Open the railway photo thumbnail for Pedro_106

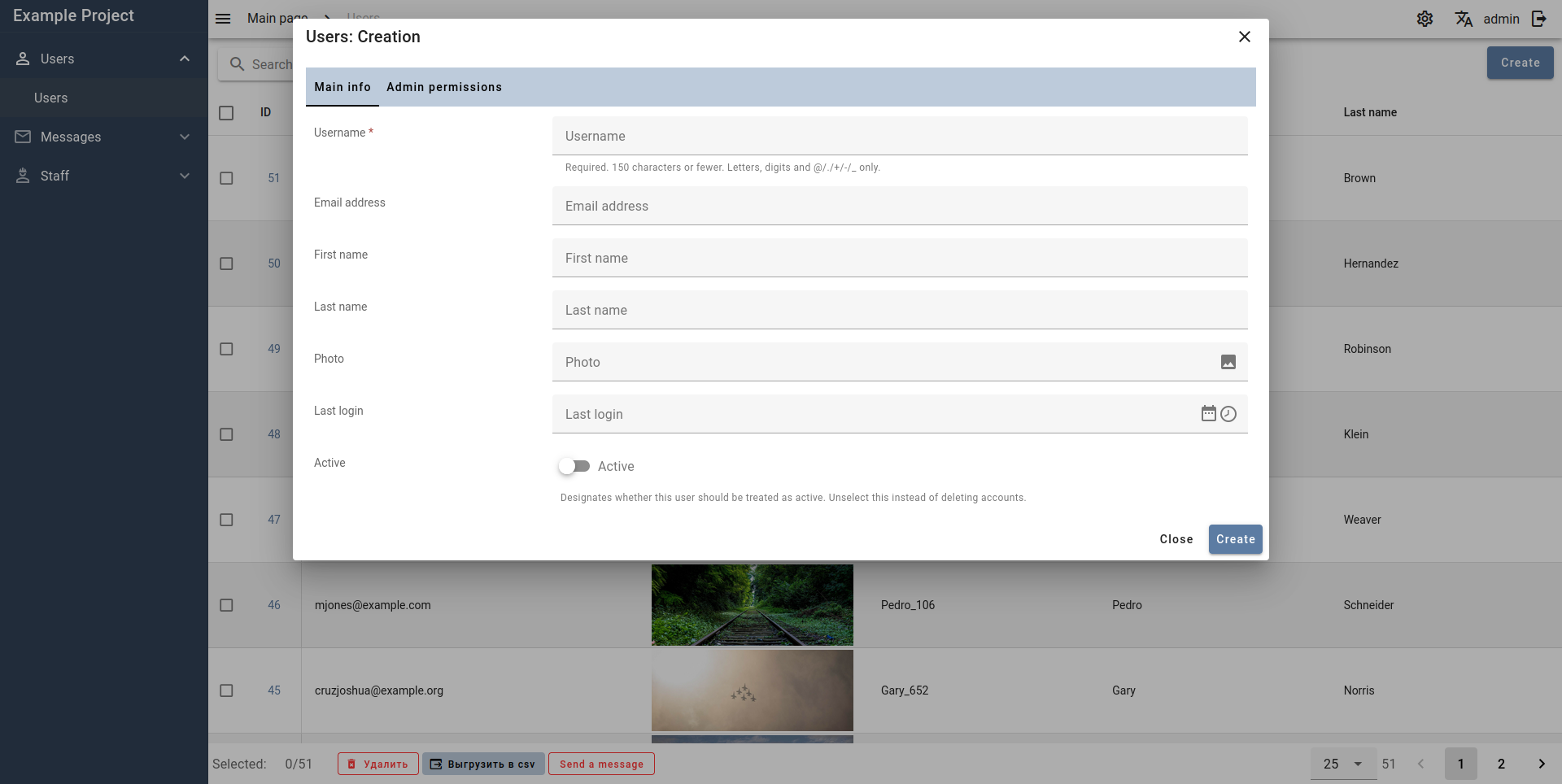[753, 605]
